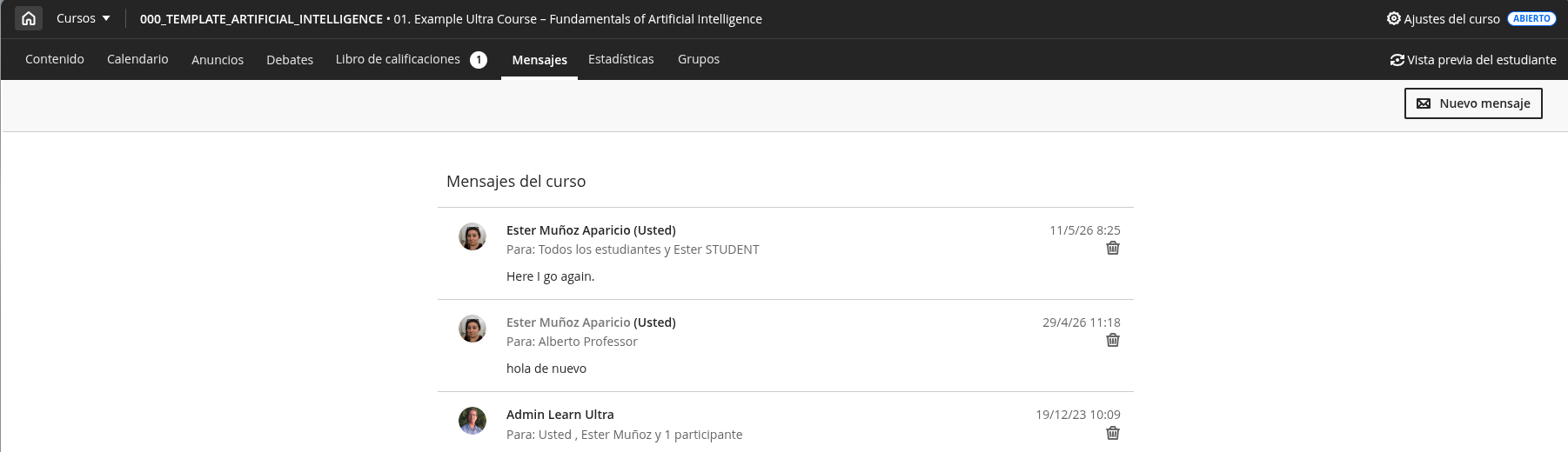The width and height of the screenshot is (1568, 452).
Task: Create a message with Nuevo mensaje
Action: pyautogui.click(x=1473, y=103)
